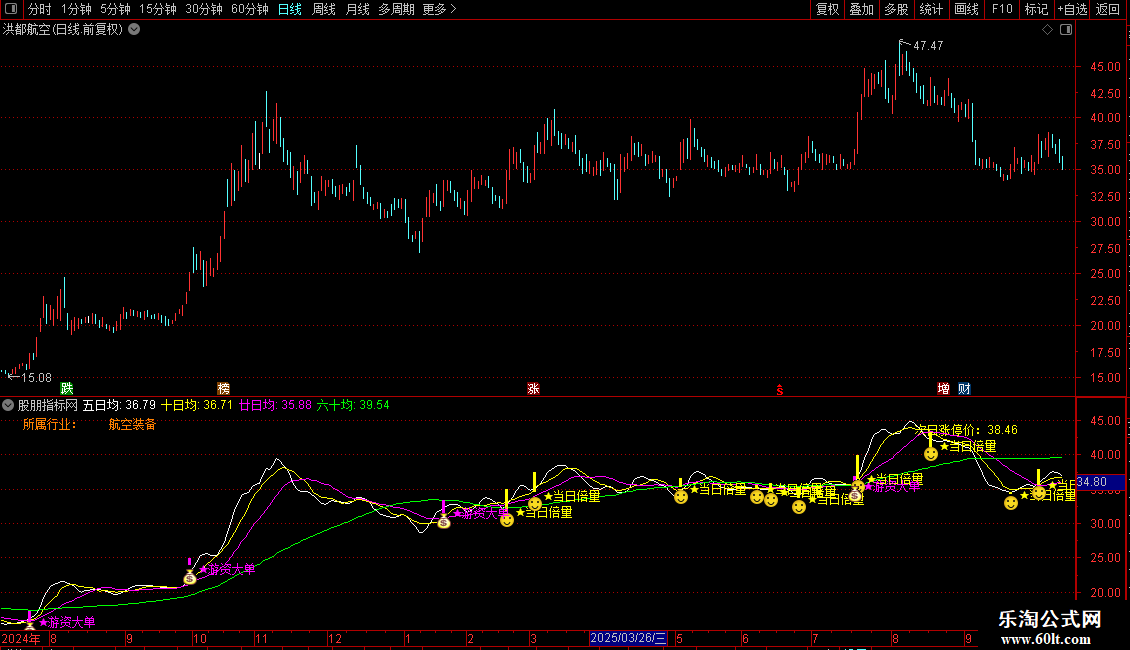Select the 30分钟 period

(203, 9)
